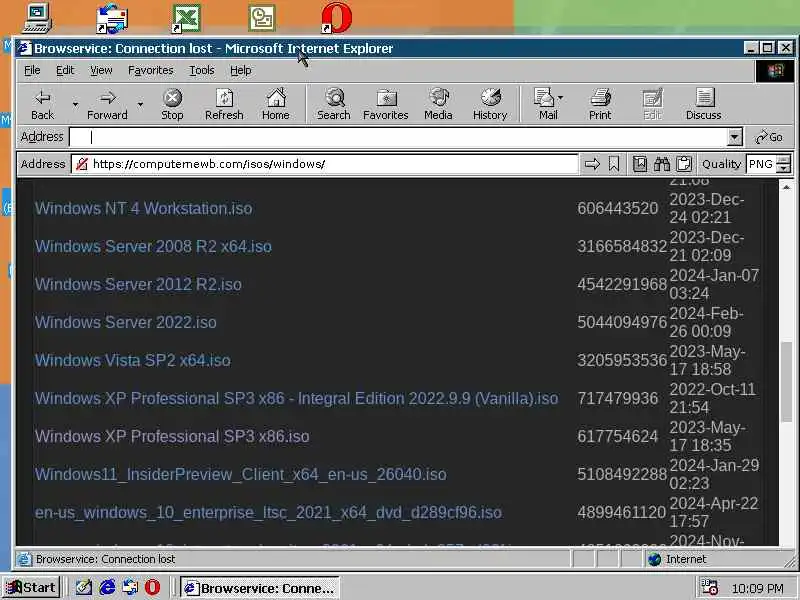The image size is (800, 600).
Task: Open the Tools menu
Action: (202, 70)
